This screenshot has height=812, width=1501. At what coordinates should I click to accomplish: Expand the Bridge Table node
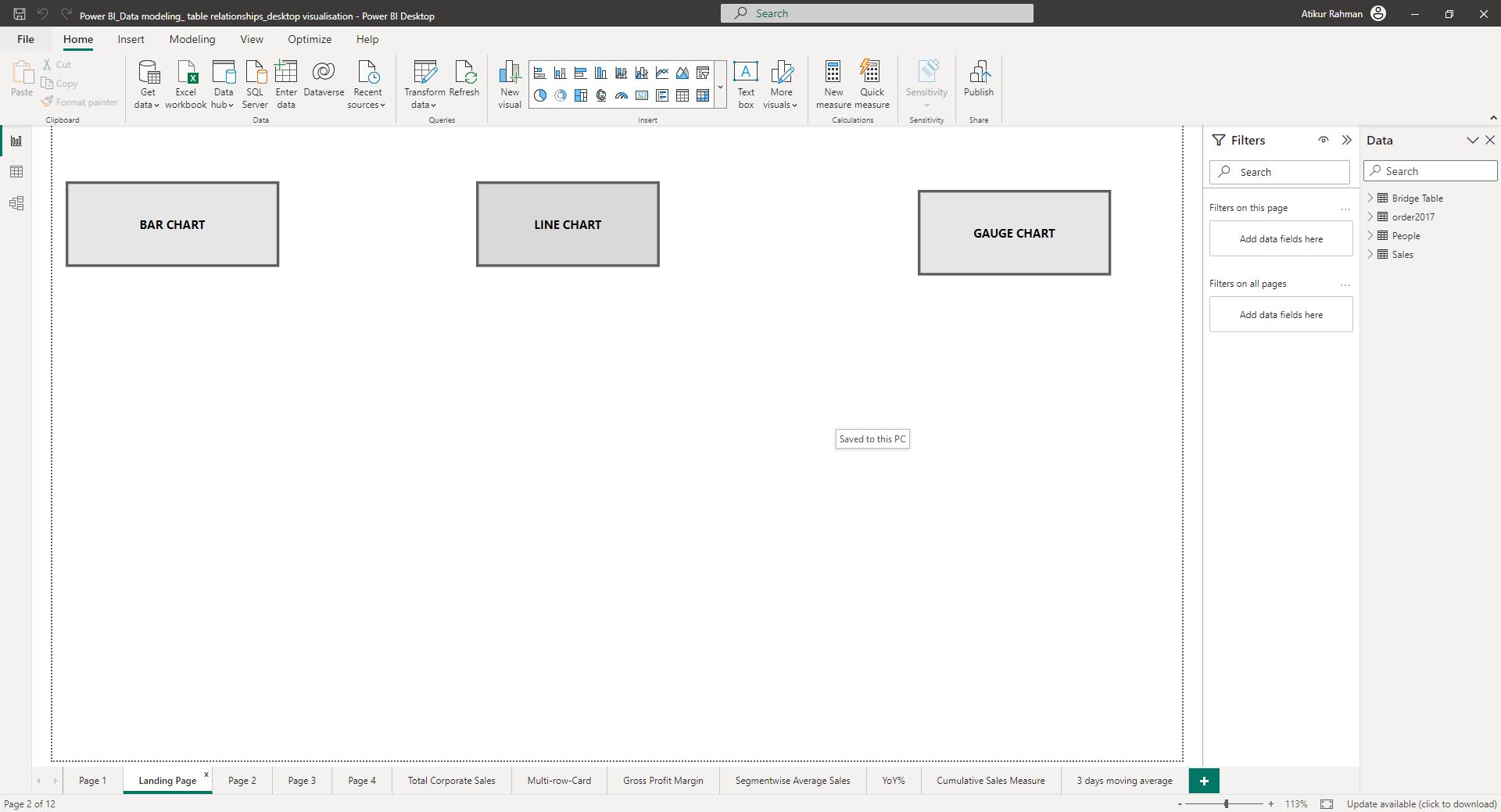pyautogui.click(x=1370, y=198)
